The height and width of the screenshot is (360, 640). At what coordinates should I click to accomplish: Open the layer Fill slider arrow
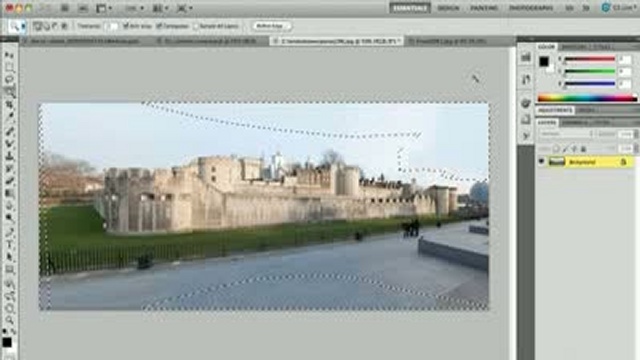(636, 149)
